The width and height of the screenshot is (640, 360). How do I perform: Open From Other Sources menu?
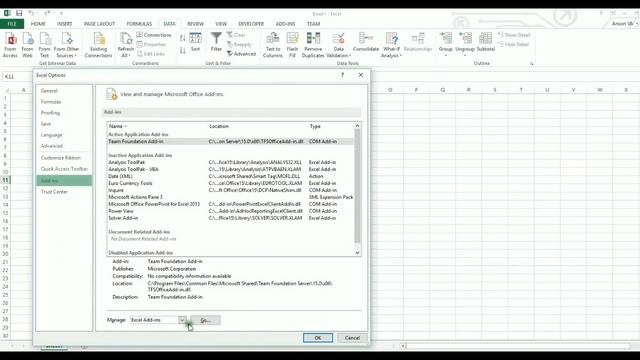coord(66,45)
